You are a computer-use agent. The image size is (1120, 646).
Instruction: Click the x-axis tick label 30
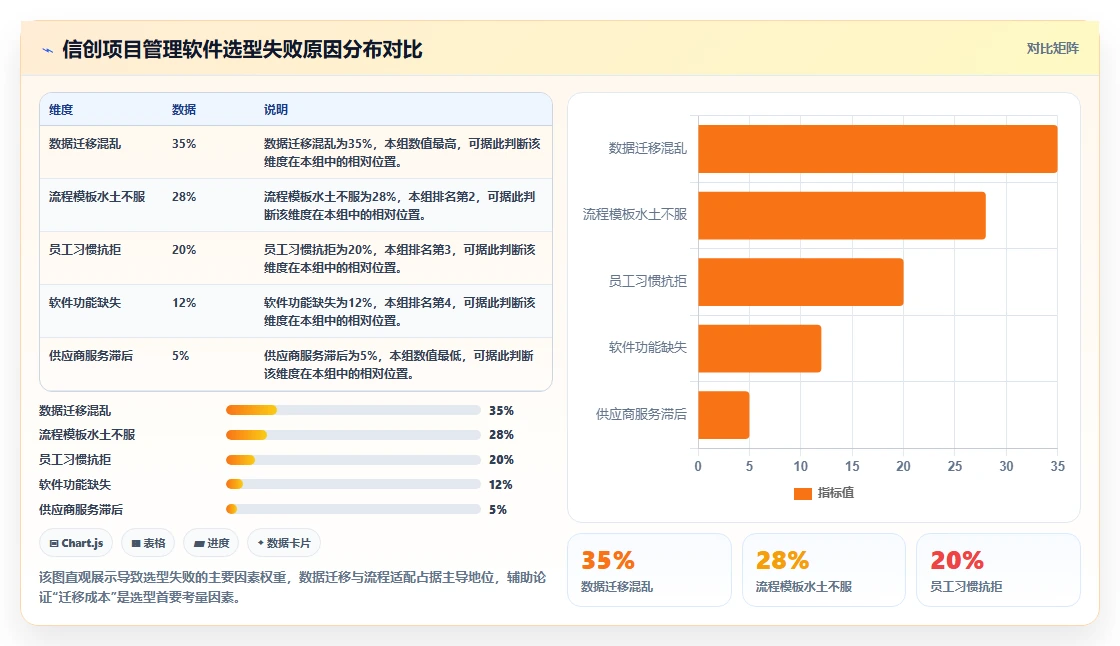coord(1006,466)
